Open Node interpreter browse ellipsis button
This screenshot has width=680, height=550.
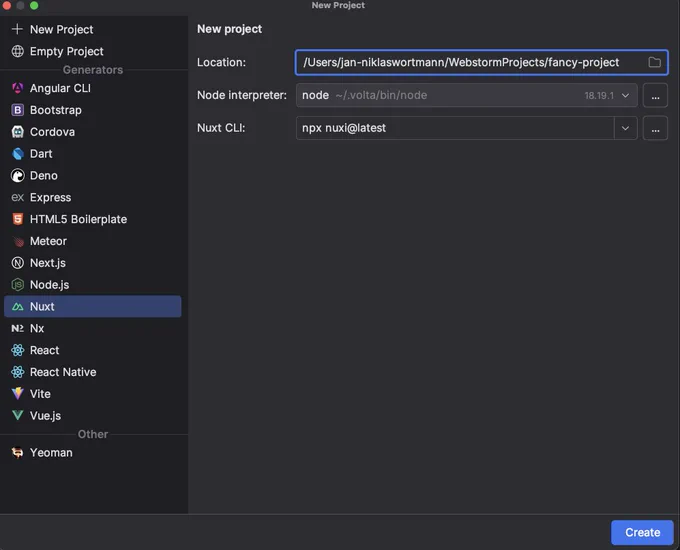655,95
